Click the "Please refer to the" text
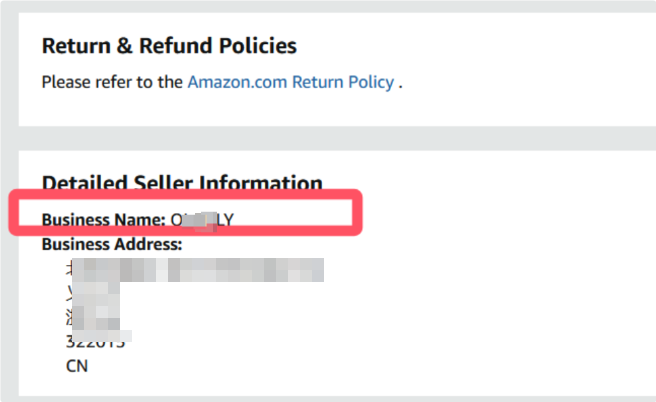The image size is (656, 402). coord(112,82)
